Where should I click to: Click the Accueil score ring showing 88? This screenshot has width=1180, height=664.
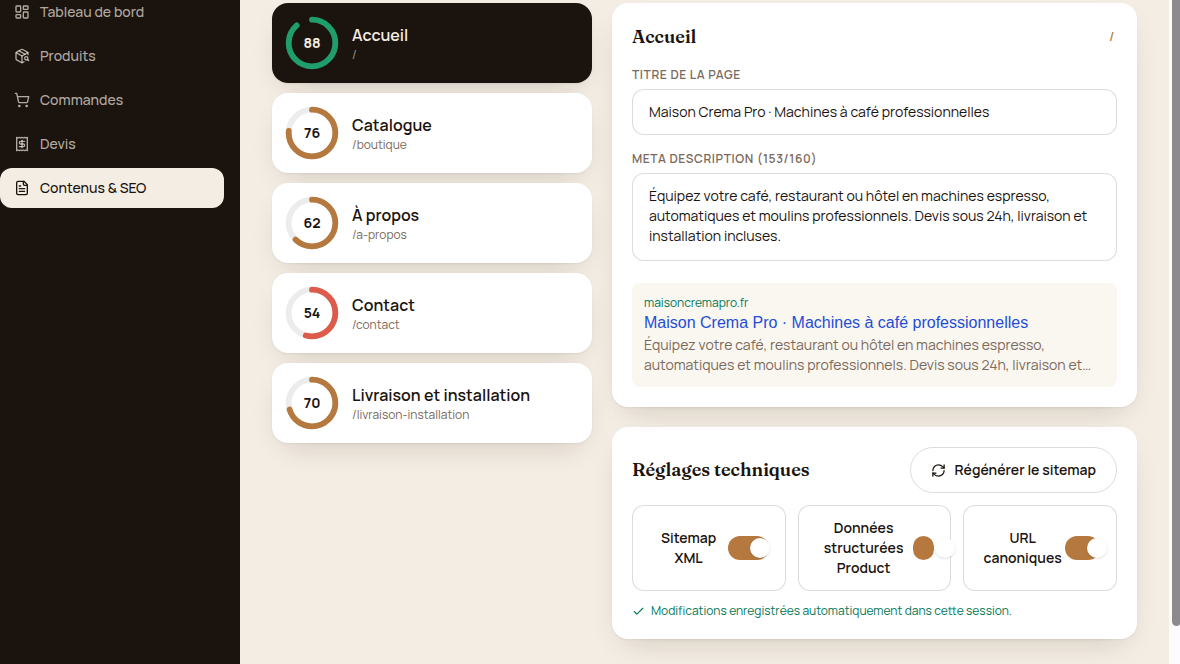pyautogui.click(x=312, y=43)
